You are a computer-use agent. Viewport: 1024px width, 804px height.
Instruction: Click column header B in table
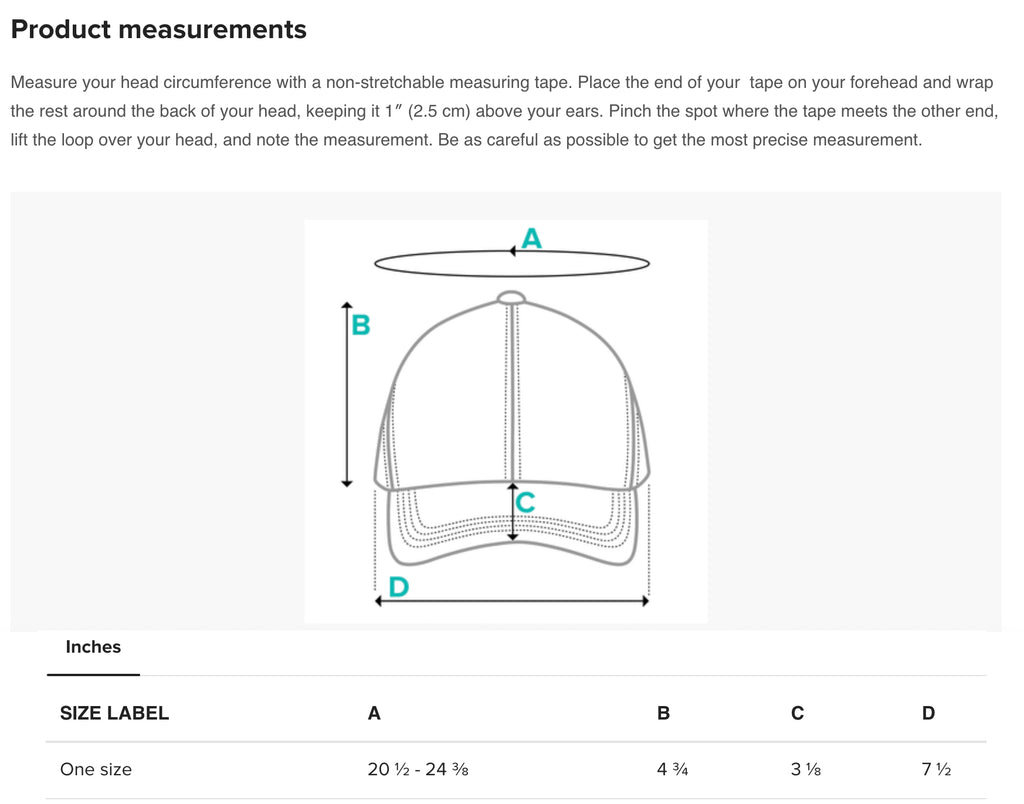(664, 713)
